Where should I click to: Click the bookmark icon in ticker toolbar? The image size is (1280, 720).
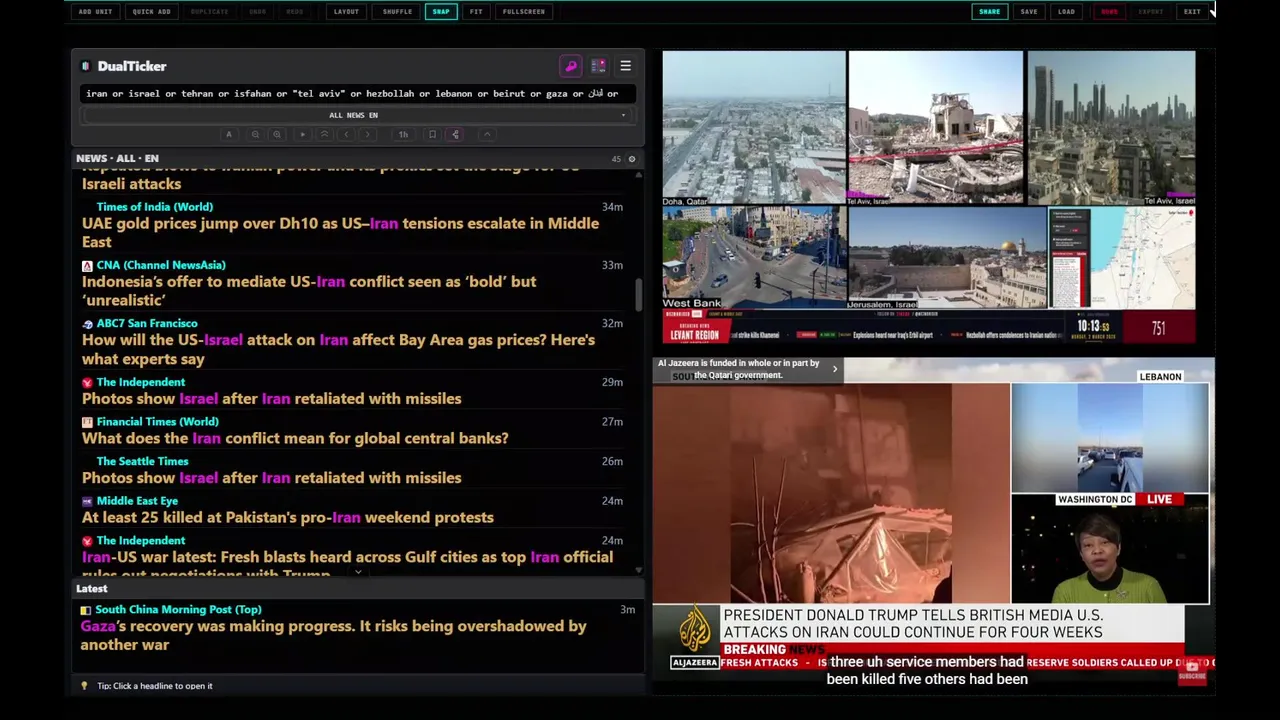[432, 134]
